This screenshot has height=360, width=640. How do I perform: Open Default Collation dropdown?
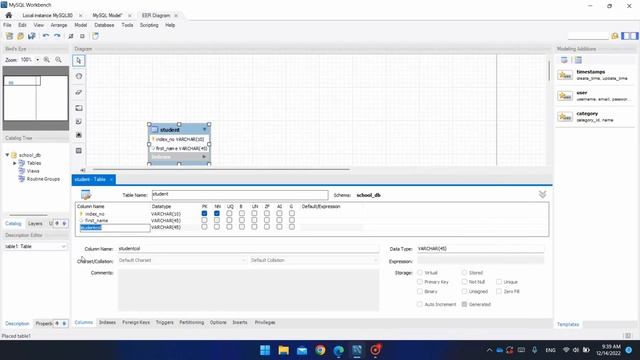tap(314, 260)
